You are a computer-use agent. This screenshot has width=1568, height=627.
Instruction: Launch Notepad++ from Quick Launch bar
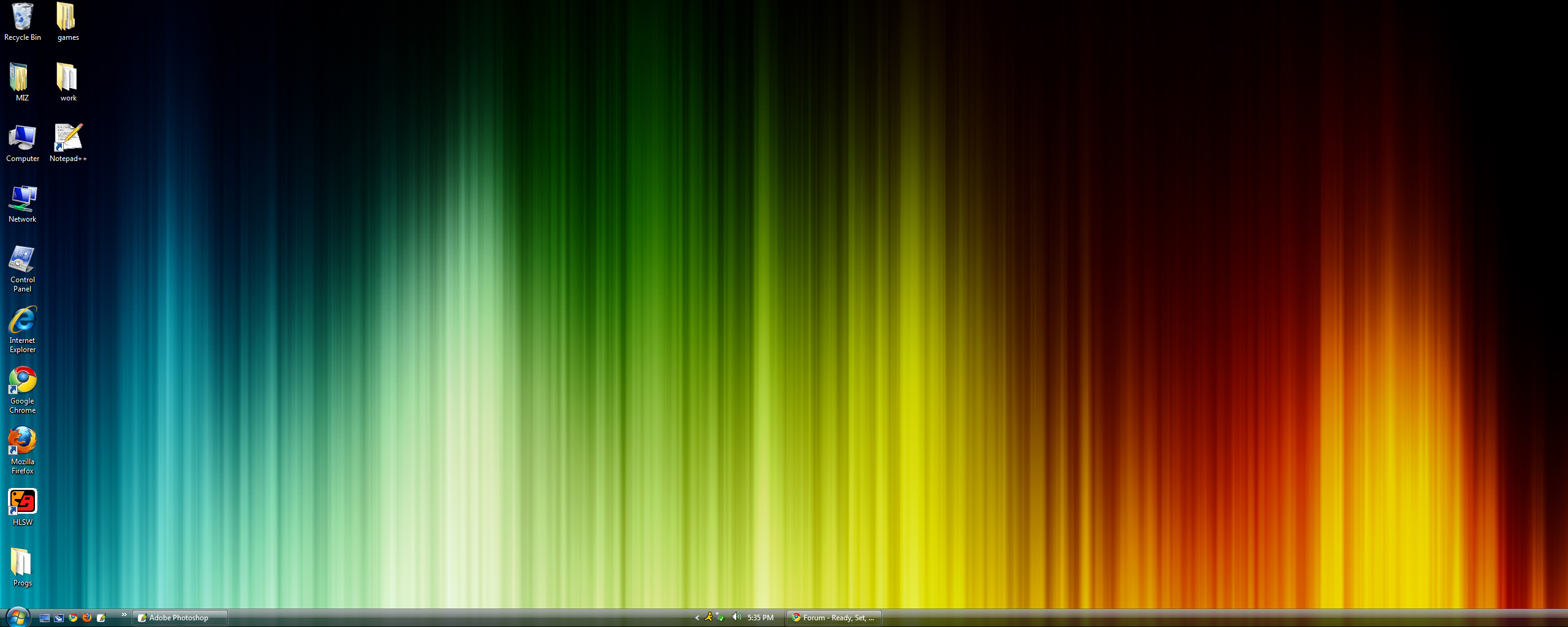(x=101, y=618)
